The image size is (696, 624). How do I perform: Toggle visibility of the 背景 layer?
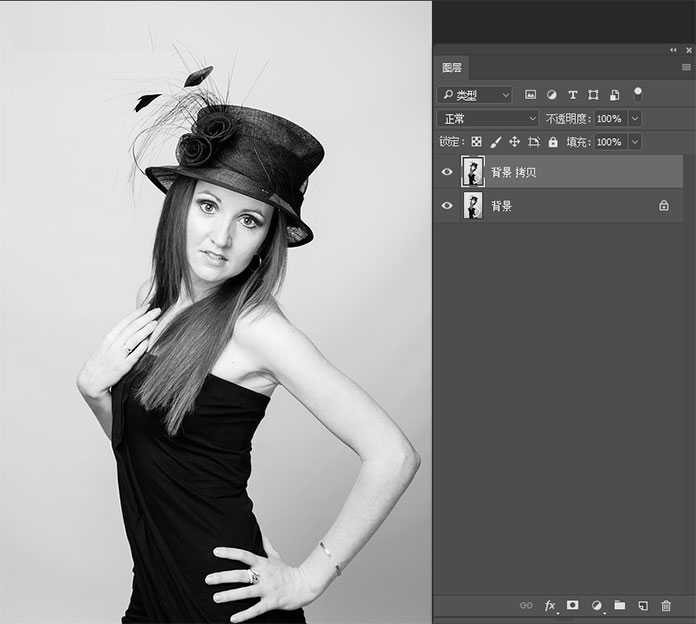point(447,206)
